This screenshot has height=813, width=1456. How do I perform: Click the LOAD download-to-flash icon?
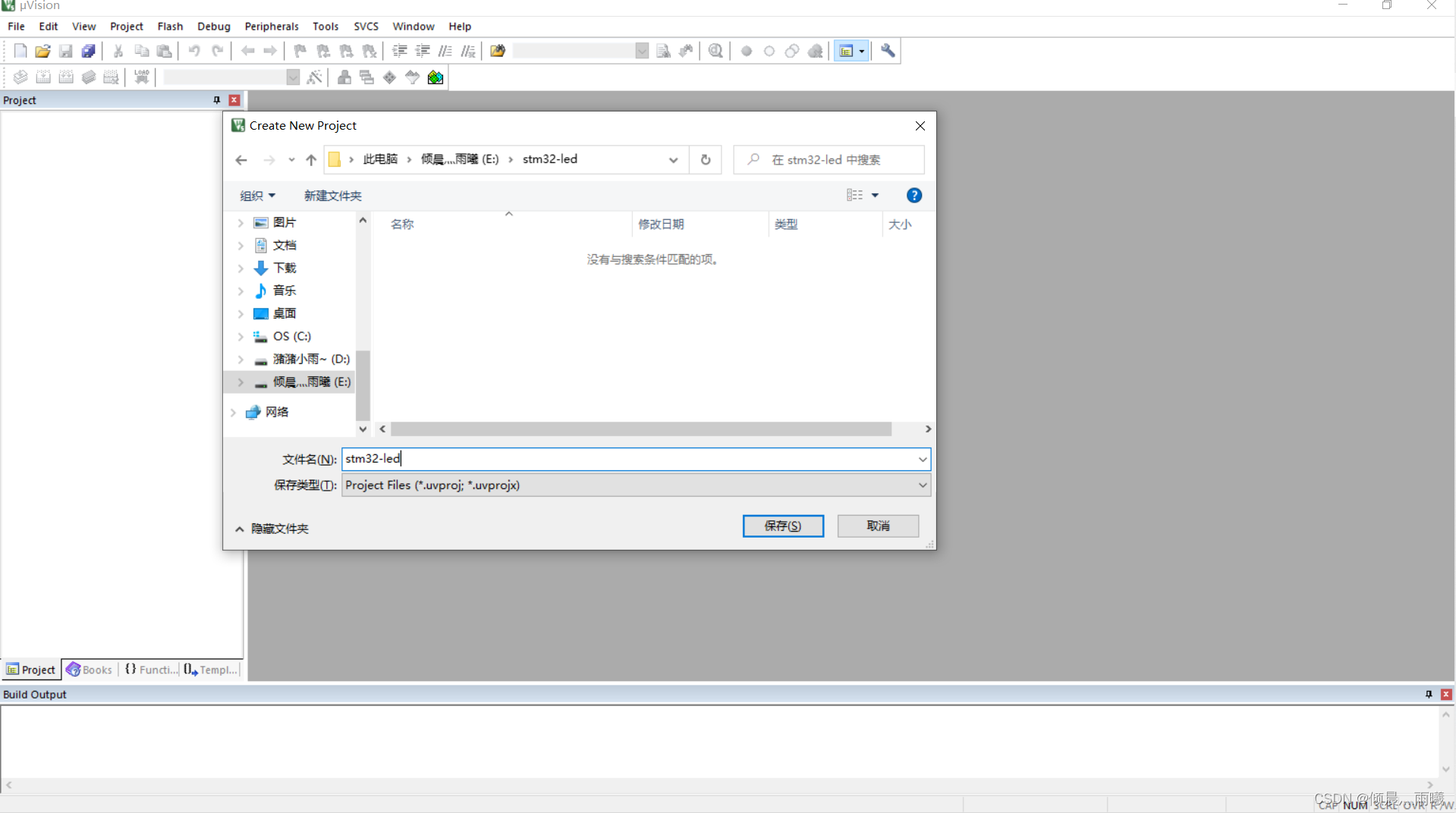click(142, 77)
